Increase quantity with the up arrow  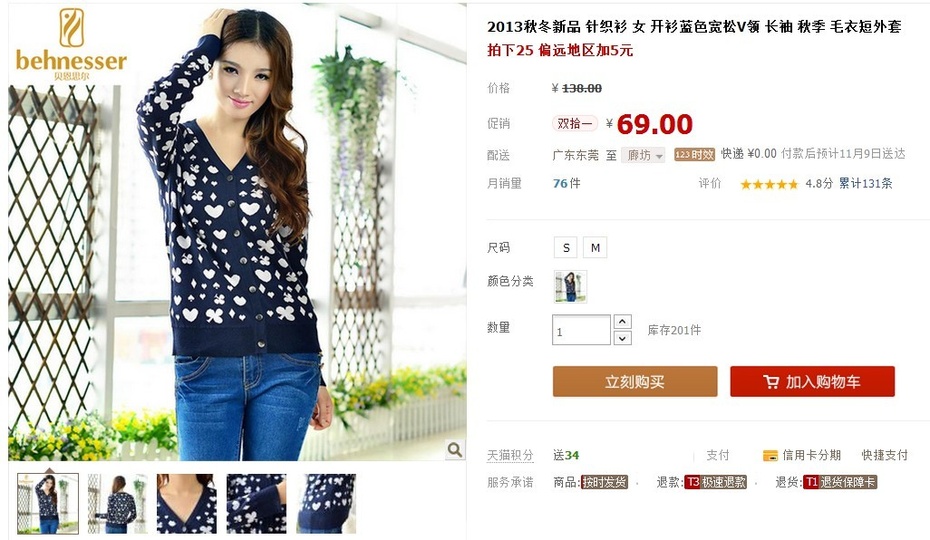pyautogui.click(x=622, y=322)
